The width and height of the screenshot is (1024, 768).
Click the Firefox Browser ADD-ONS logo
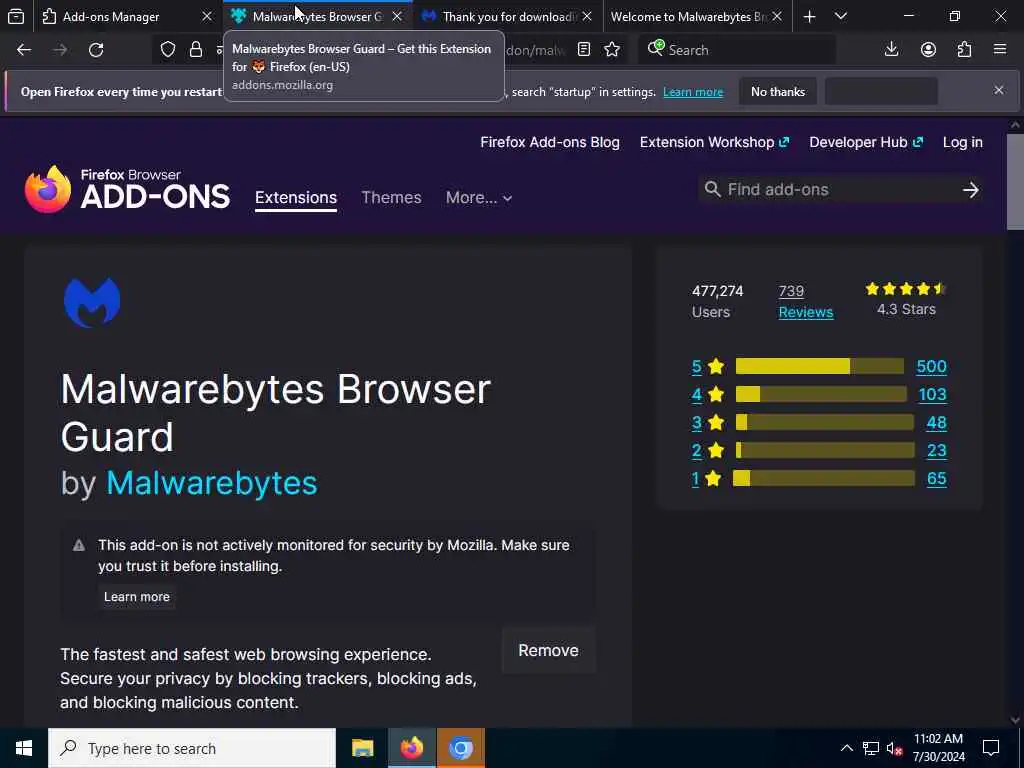[127, 189]
